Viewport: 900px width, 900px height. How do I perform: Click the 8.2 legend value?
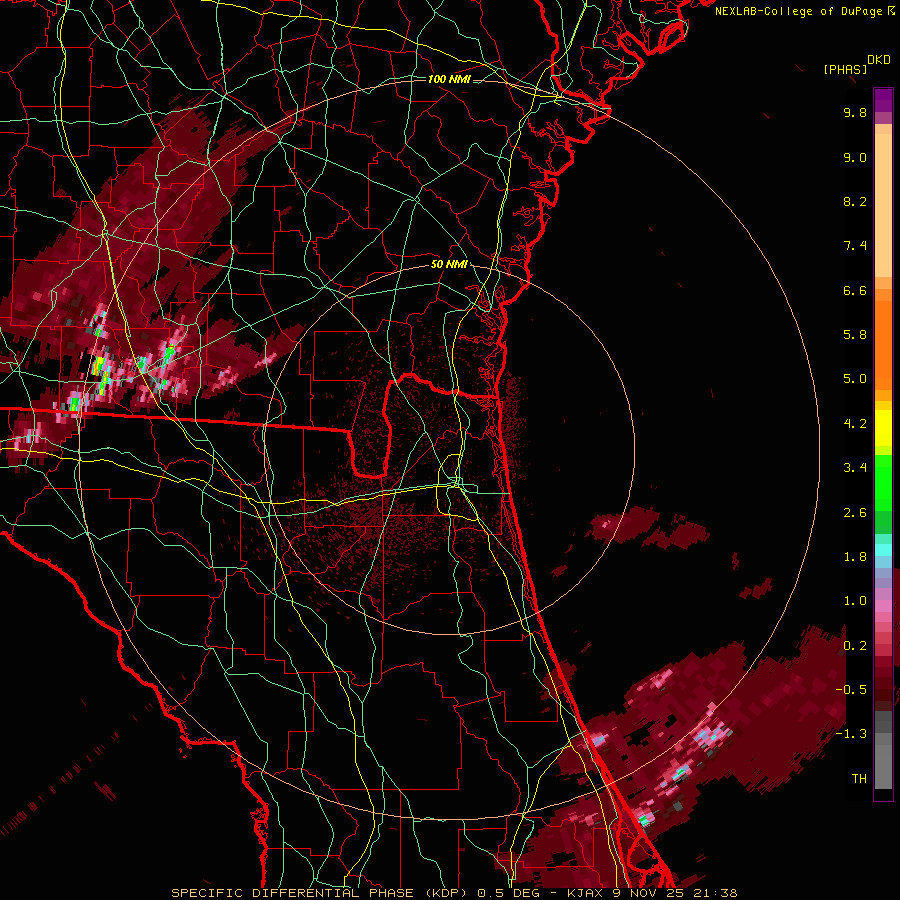coord(855,201)
